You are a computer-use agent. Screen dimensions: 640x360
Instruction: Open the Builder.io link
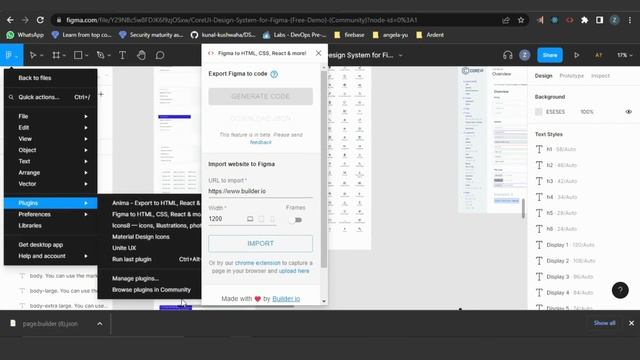[x=286, y=299]
